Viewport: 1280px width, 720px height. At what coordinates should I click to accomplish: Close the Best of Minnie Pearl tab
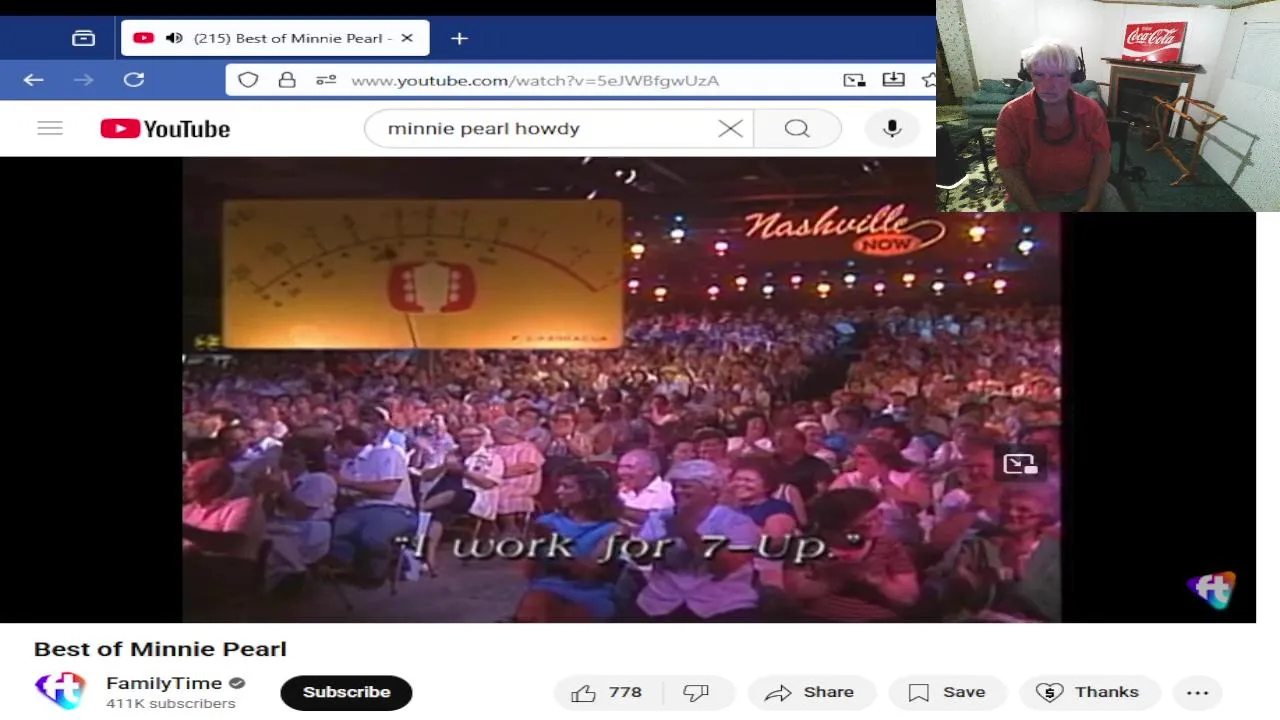click(x=407, y=38)
